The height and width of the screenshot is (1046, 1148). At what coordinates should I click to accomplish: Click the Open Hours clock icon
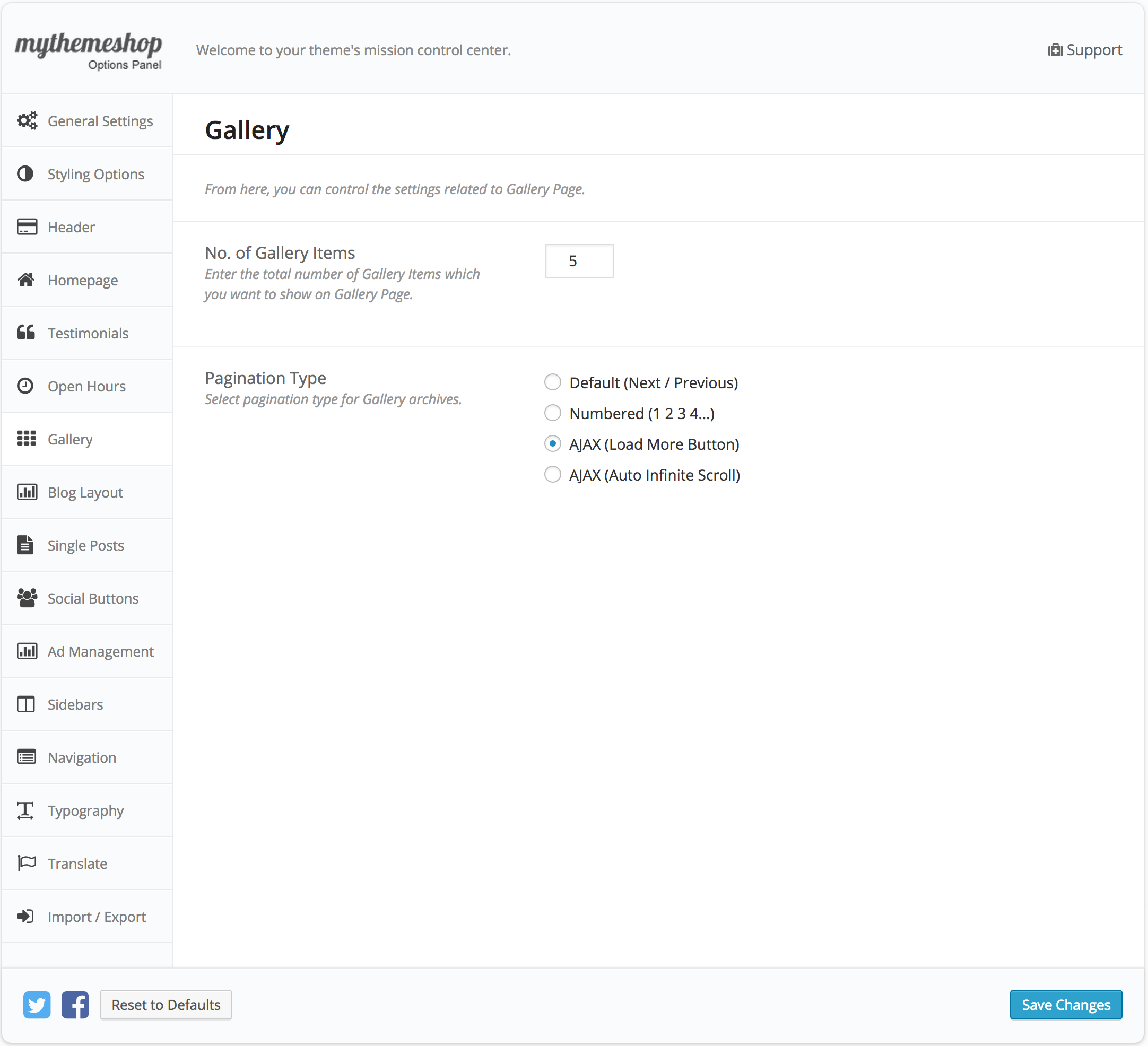25,386
